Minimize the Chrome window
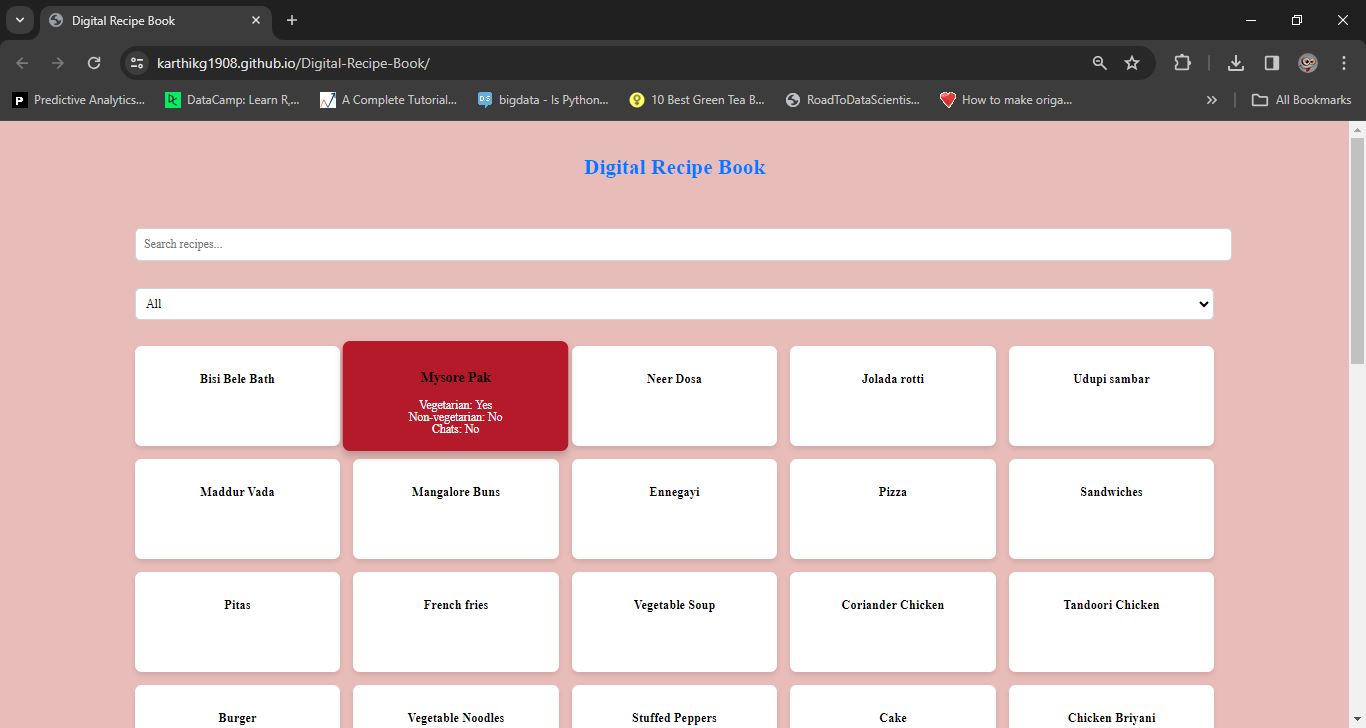This screenshot has width=1366, height=728. point(1251,20)
